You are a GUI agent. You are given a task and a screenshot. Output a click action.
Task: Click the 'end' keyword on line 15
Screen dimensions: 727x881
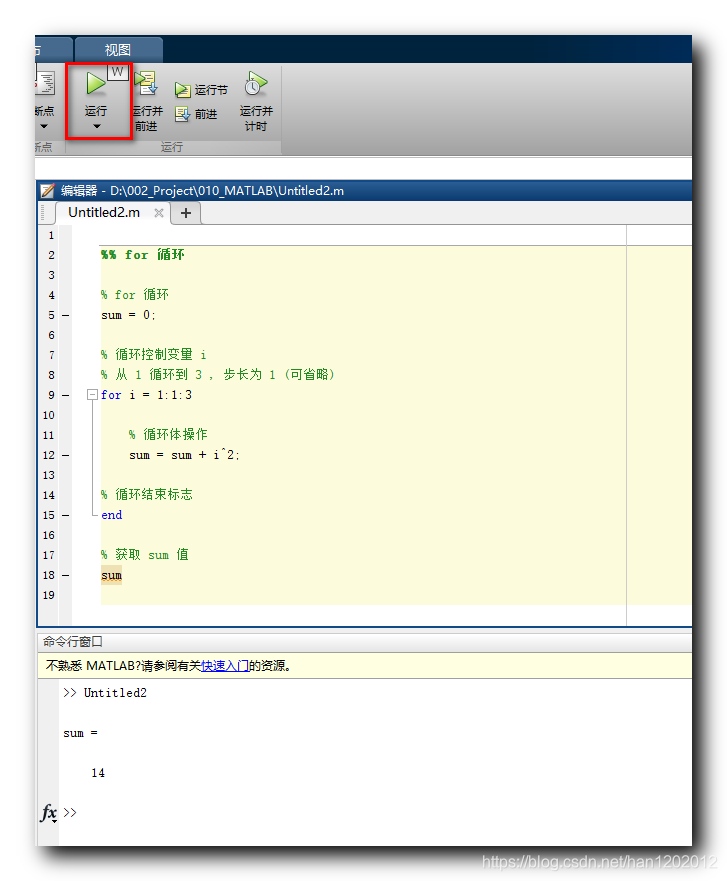(x=112, y=515)
